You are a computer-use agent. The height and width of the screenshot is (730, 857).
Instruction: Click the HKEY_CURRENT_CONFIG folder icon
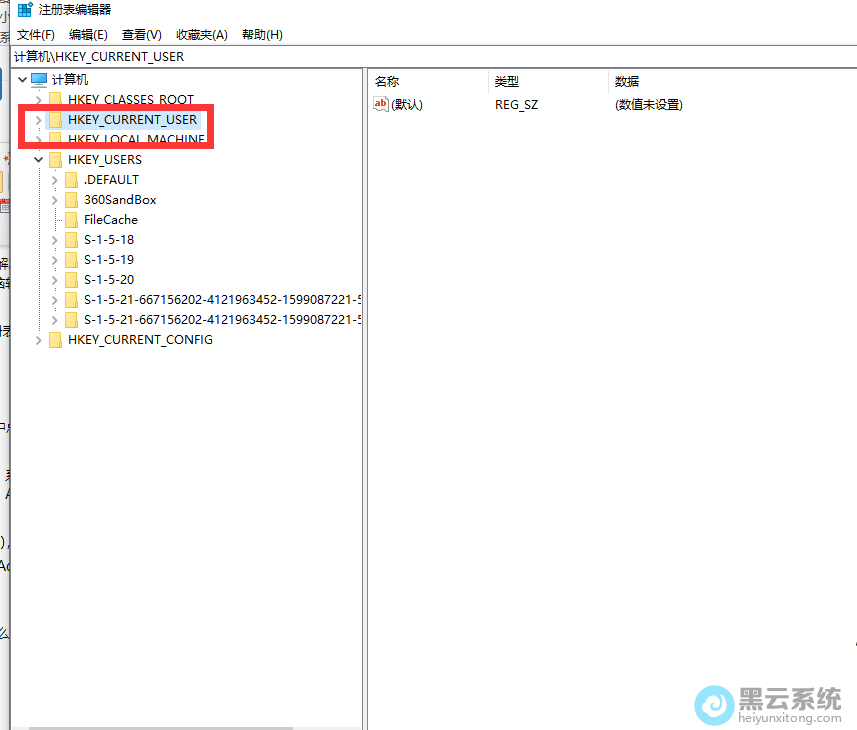[55, 340]
